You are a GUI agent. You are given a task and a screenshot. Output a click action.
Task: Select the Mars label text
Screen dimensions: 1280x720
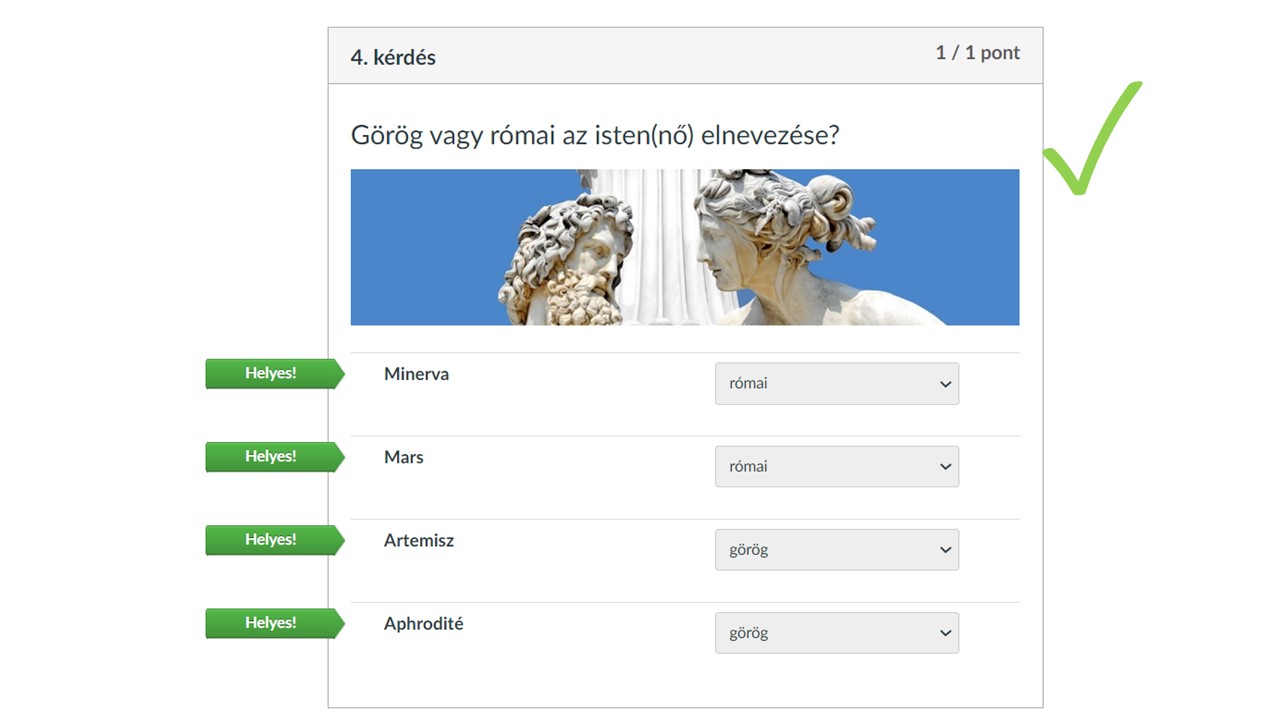[x=404, y=457]
